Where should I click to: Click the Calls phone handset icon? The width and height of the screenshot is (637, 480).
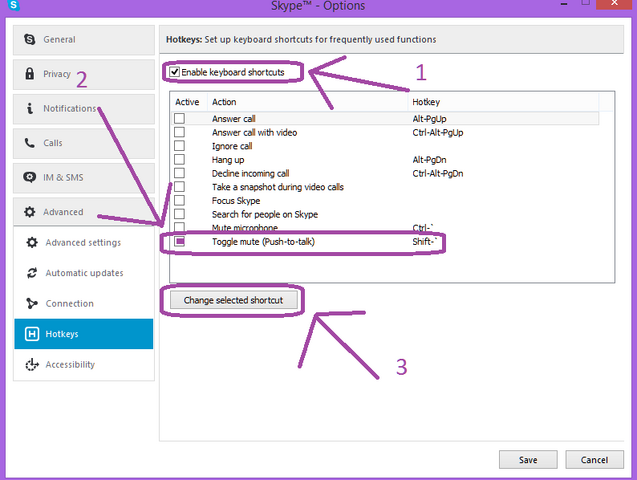click(29, 143)
